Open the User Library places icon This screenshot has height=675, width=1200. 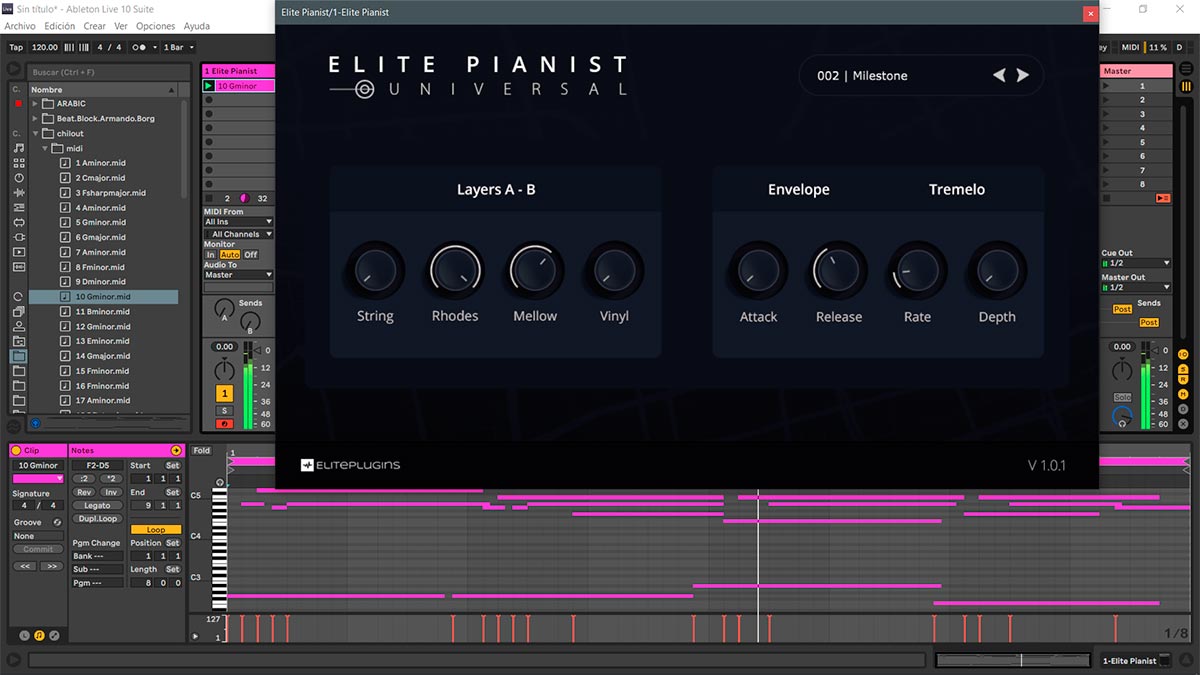point(18,326)
